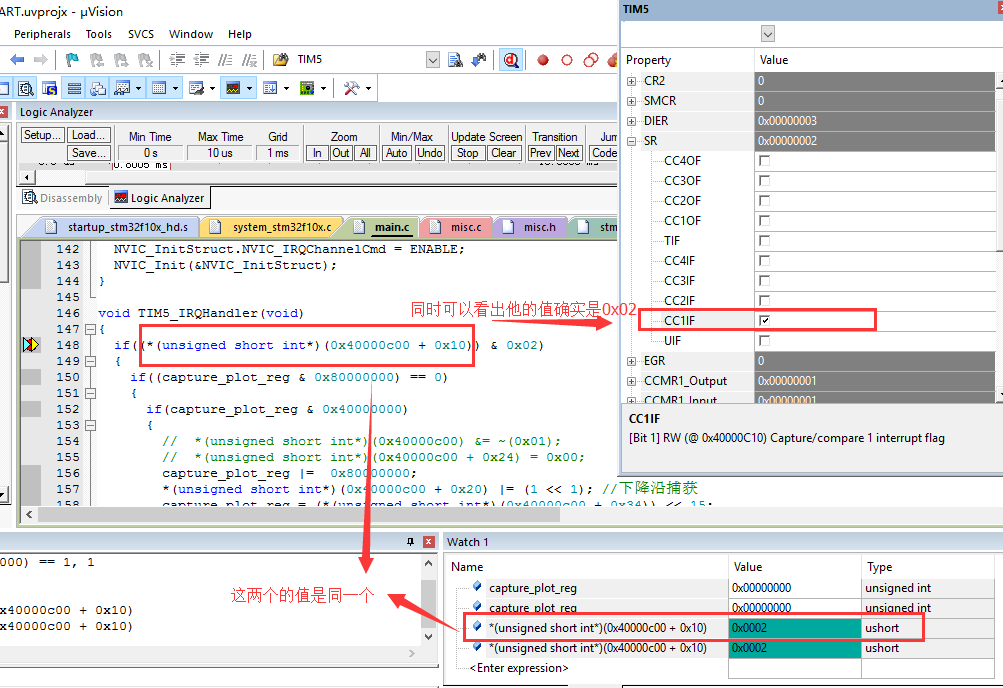Click the navigate backward arrow icon
This screenshot has width=1003, height=688.
(17, 59)
